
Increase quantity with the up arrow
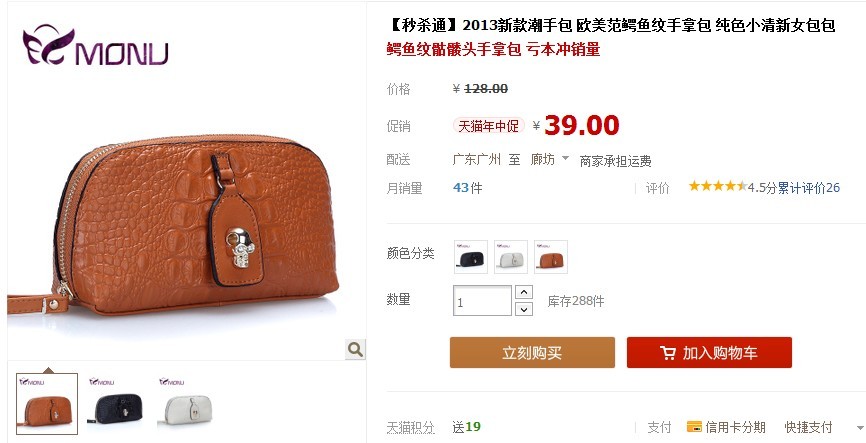coord(524,292)
